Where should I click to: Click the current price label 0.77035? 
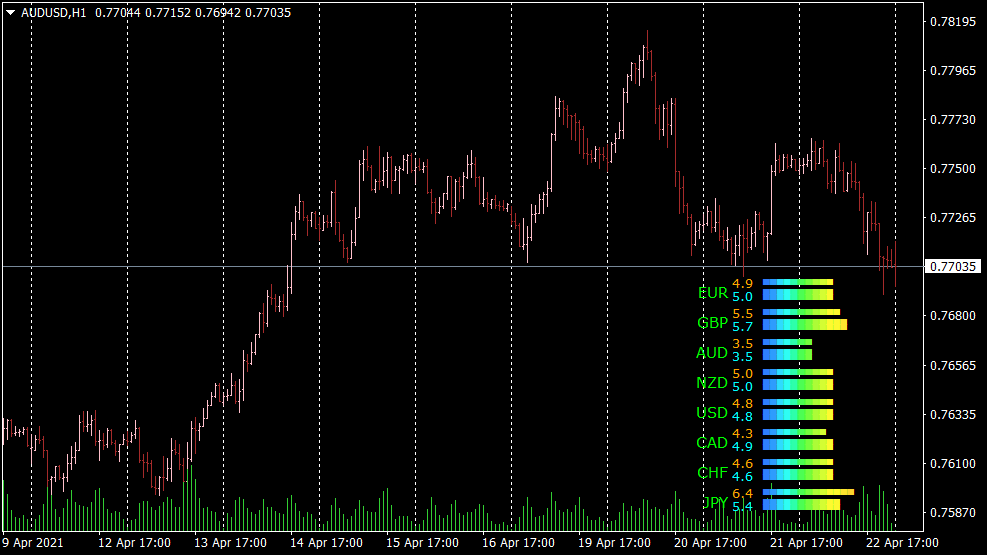[x=953, y=267]
